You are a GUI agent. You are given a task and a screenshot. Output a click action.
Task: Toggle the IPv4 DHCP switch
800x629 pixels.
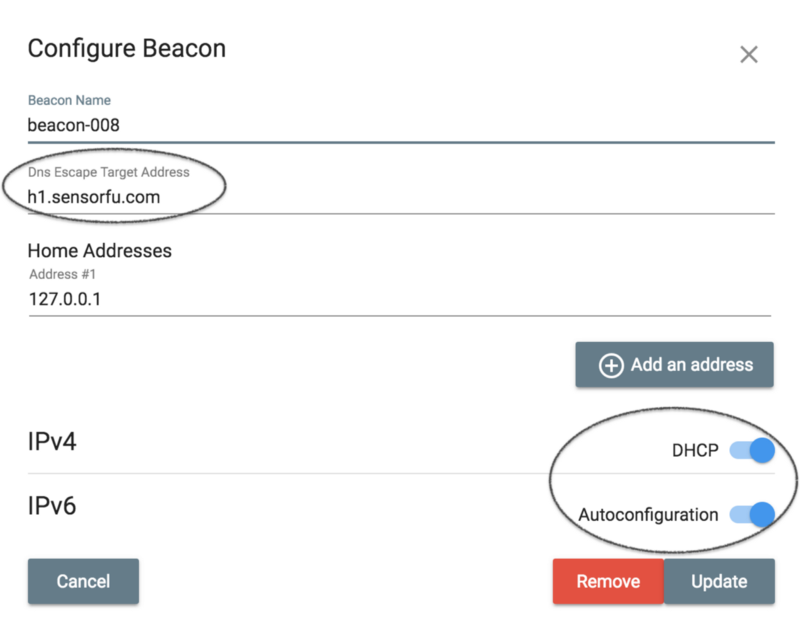pos(752,451)
